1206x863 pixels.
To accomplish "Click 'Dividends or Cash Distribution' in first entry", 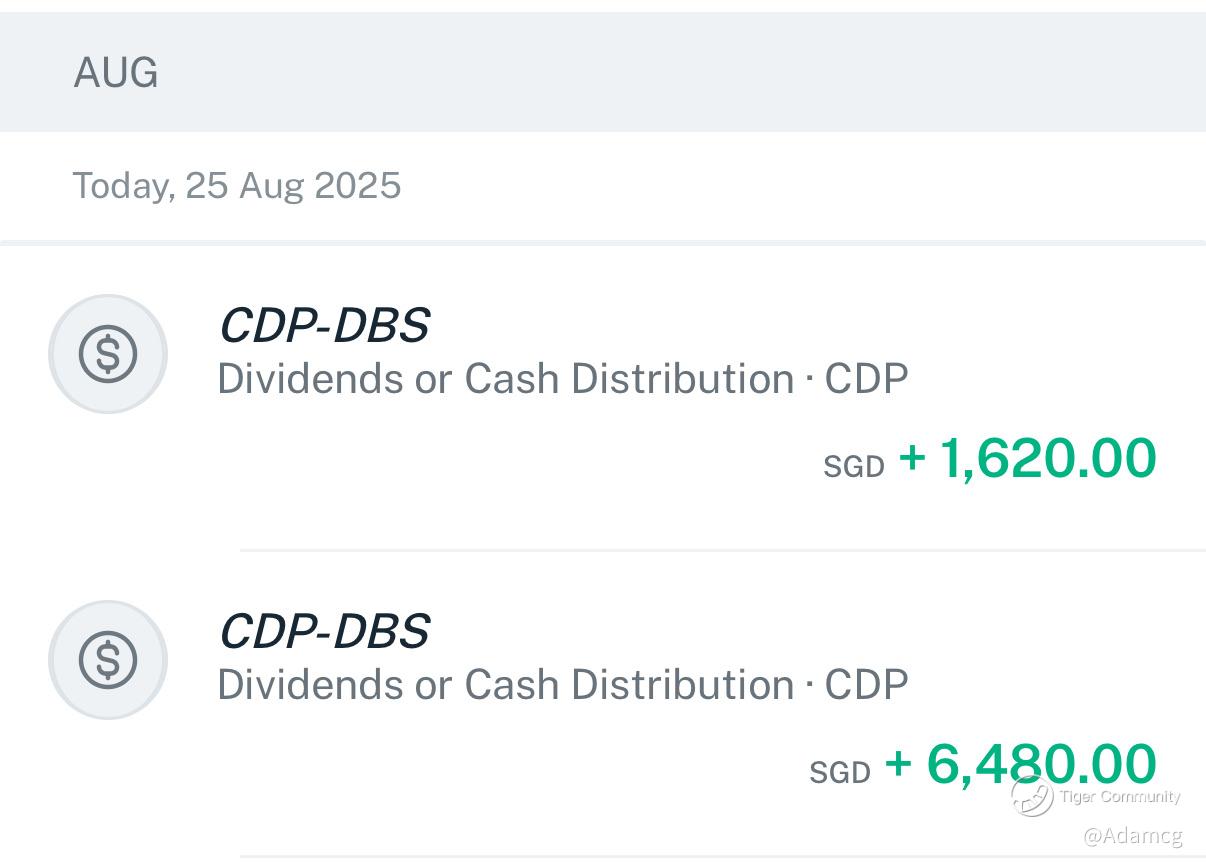I will [x=506, y=380].
